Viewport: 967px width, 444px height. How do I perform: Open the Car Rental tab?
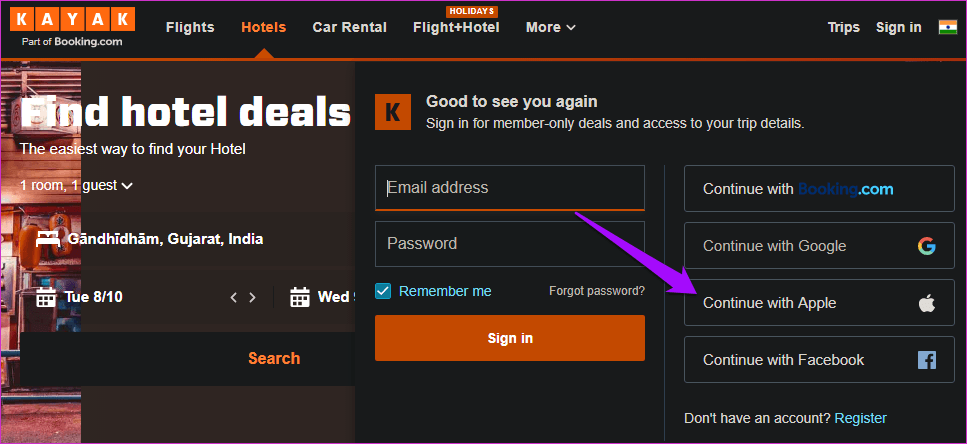coord(350,27)
